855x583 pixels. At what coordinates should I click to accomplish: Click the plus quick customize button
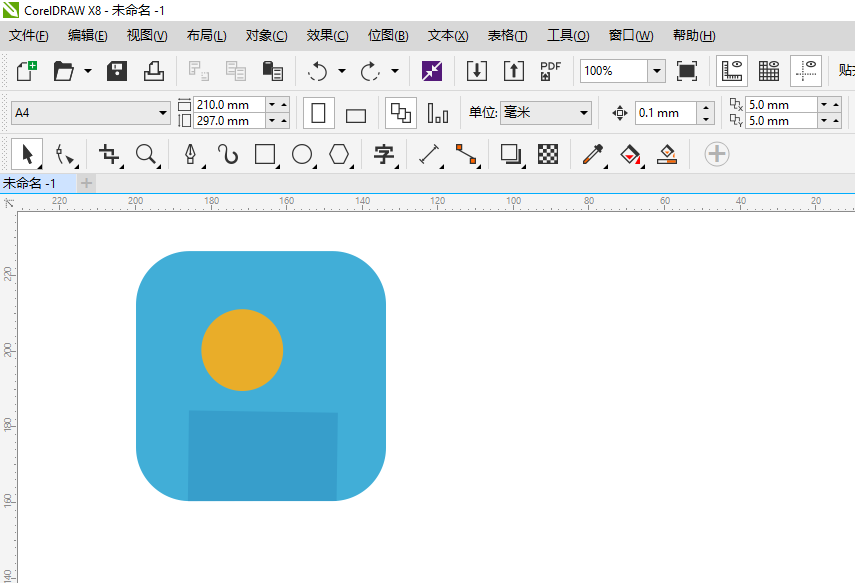(716, 154)
